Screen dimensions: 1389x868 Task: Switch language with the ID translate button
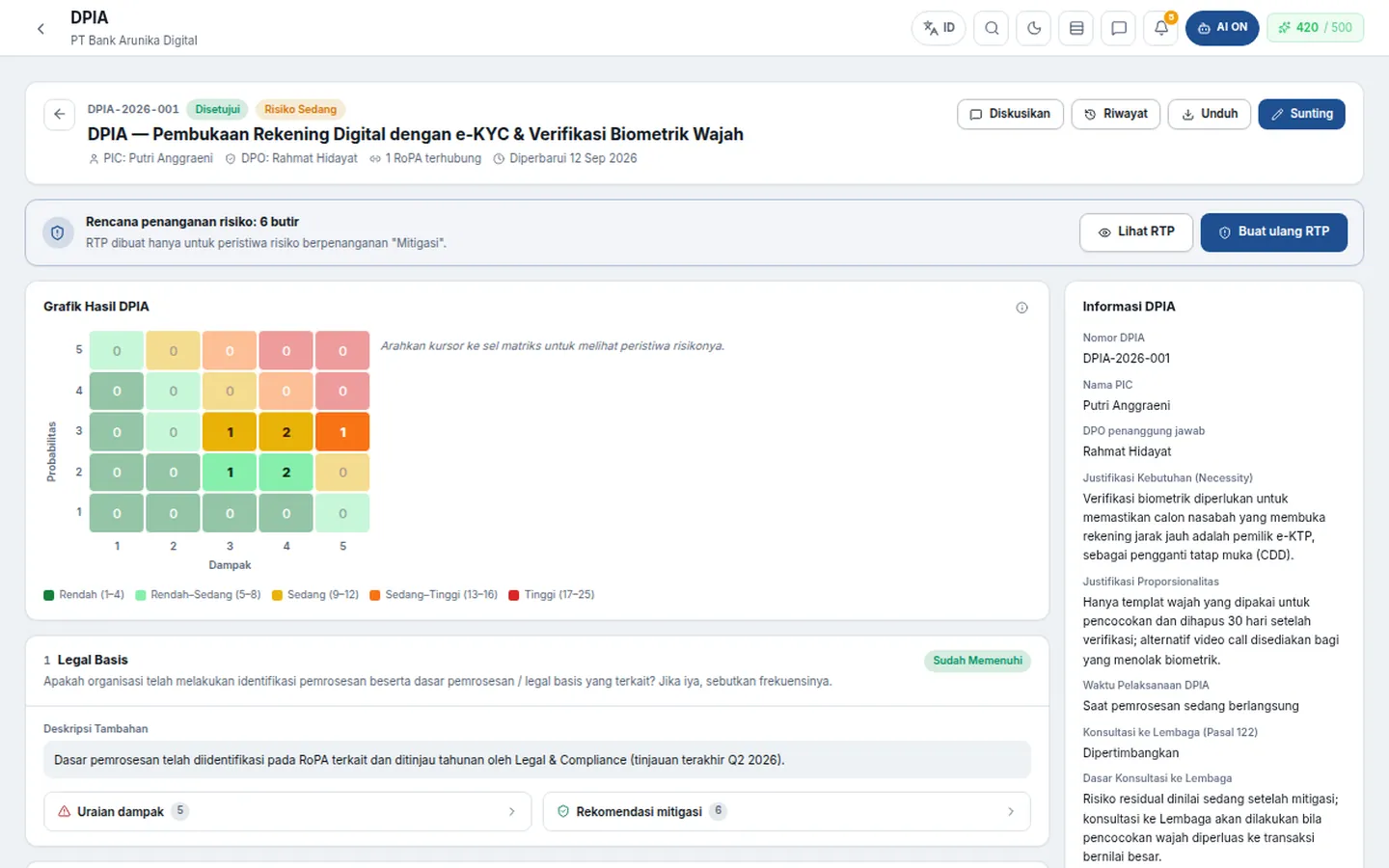point(939,28)
